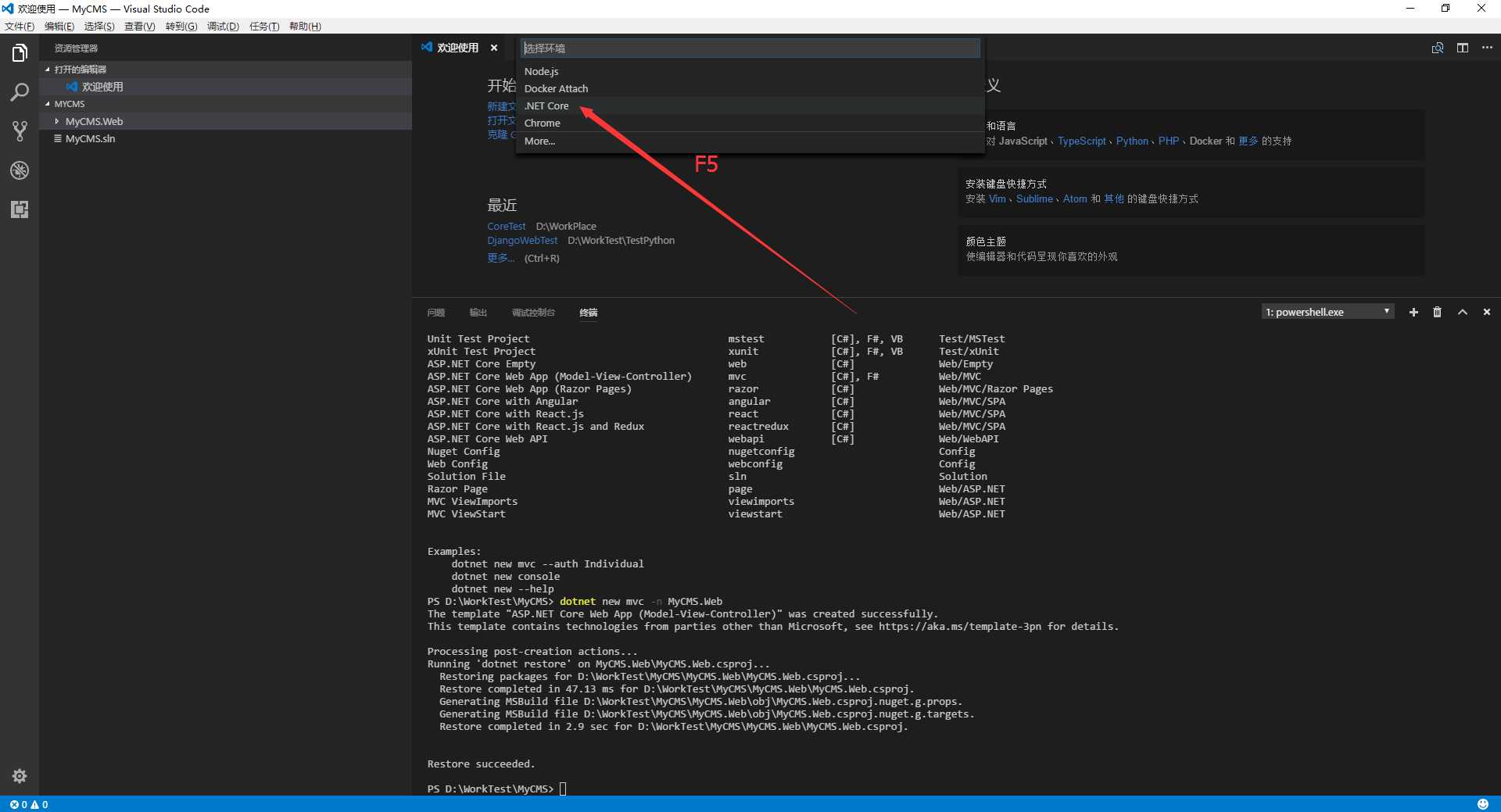Click the VS Code icon on 欢迎使用 tab
Image resolution: width=1501 pixels, height=812 pixels.
click(427, 47)
